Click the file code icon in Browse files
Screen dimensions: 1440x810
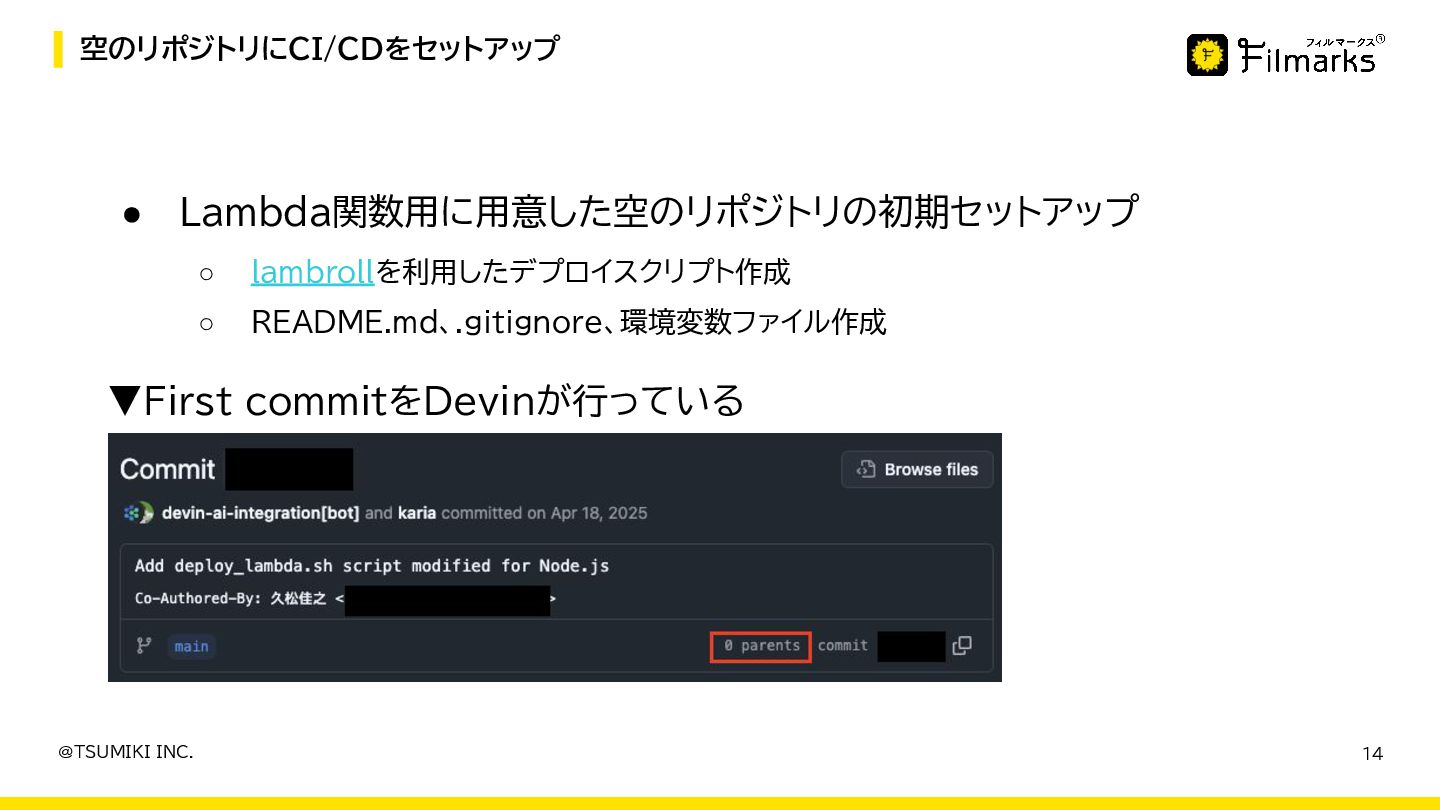point(866,469)
